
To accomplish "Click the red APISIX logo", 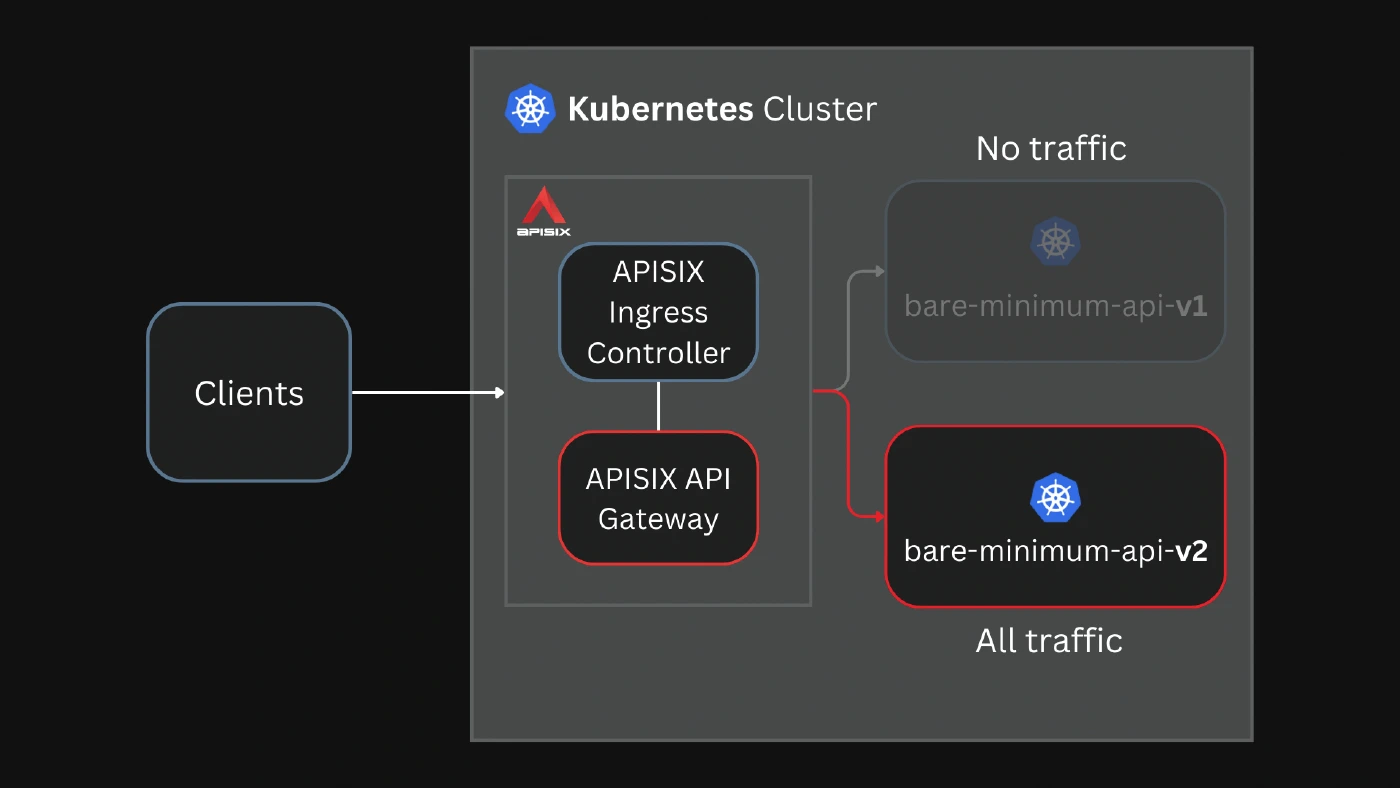I will pos(544,210).
